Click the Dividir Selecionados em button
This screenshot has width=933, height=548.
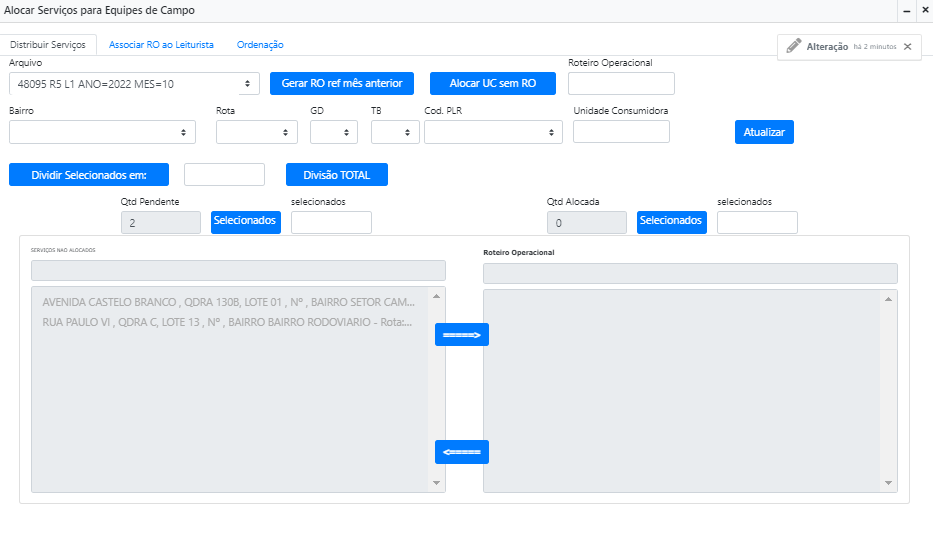(x=89, y=175)
